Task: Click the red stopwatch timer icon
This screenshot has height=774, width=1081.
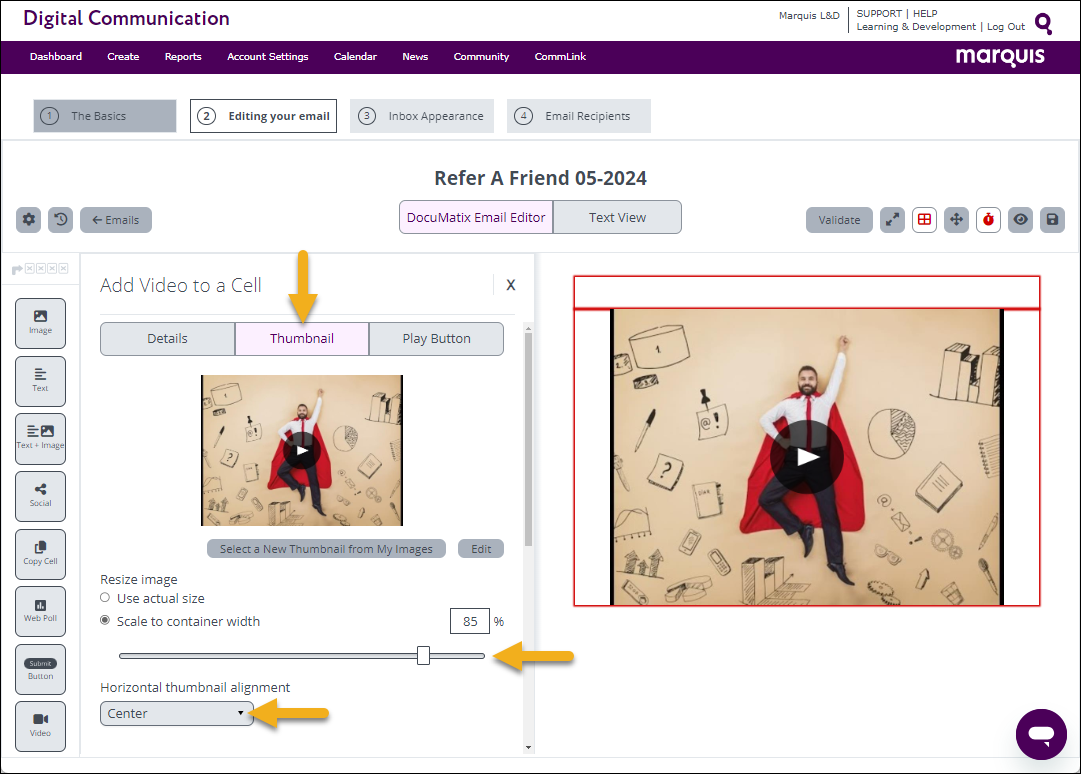Action: [988, 220]
